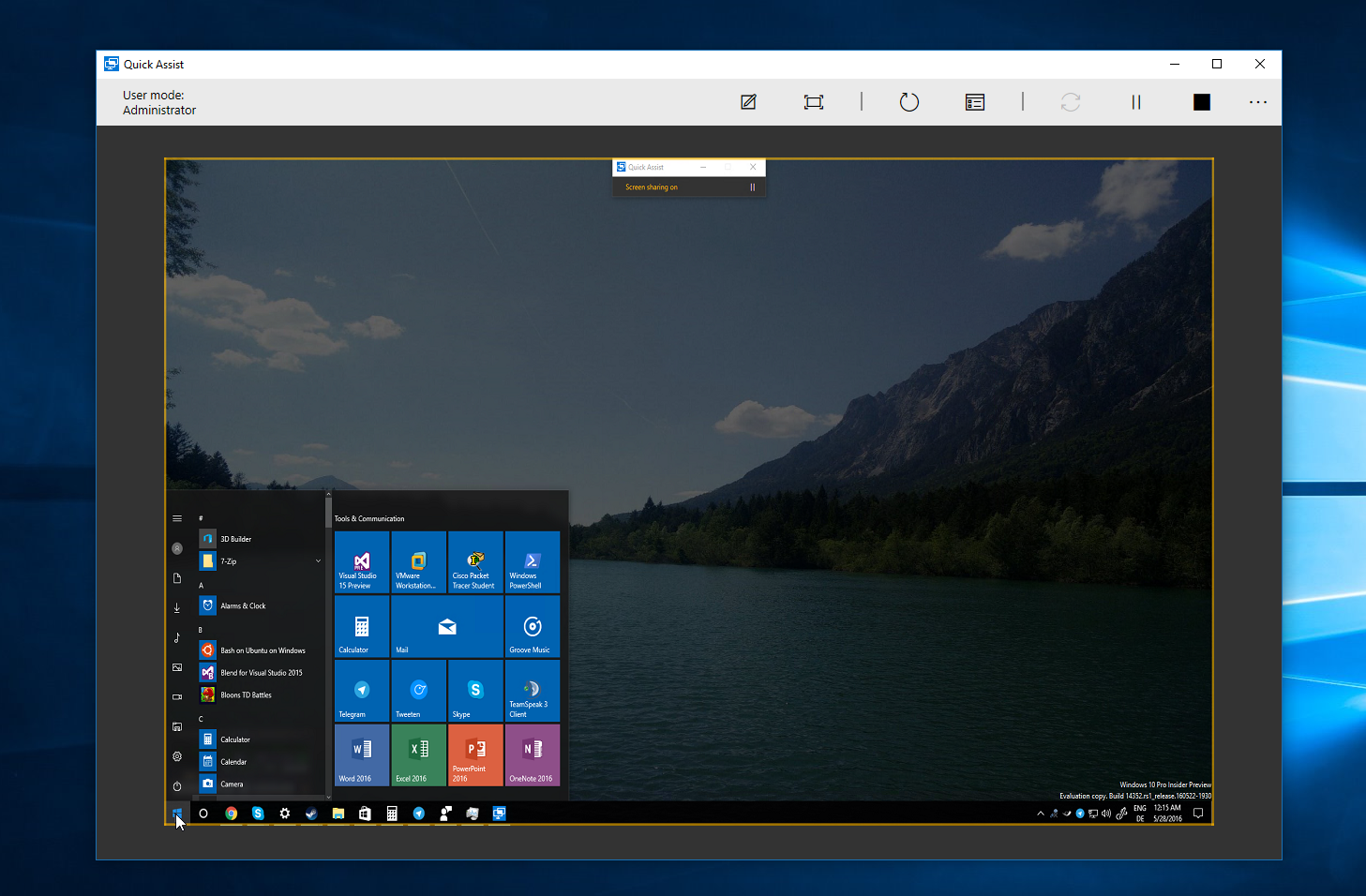Open the Windows PowerShell tile
This screenshot has width=1366, height=896.
pyautogui.click(x=533, y=562)
